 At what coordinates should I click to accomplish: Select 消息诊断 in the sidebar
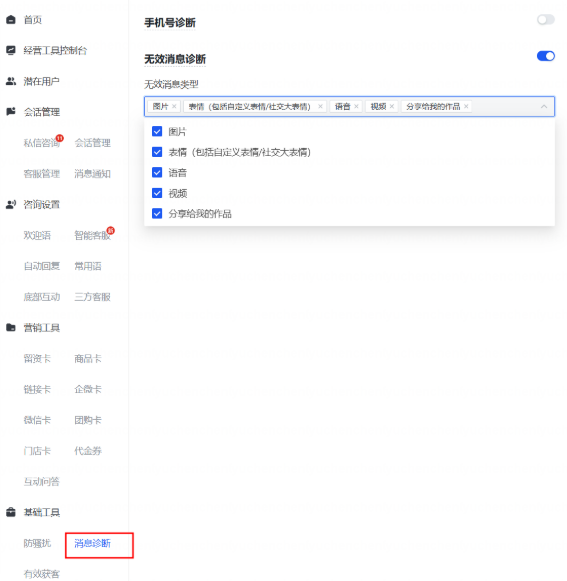pos(92,544)
